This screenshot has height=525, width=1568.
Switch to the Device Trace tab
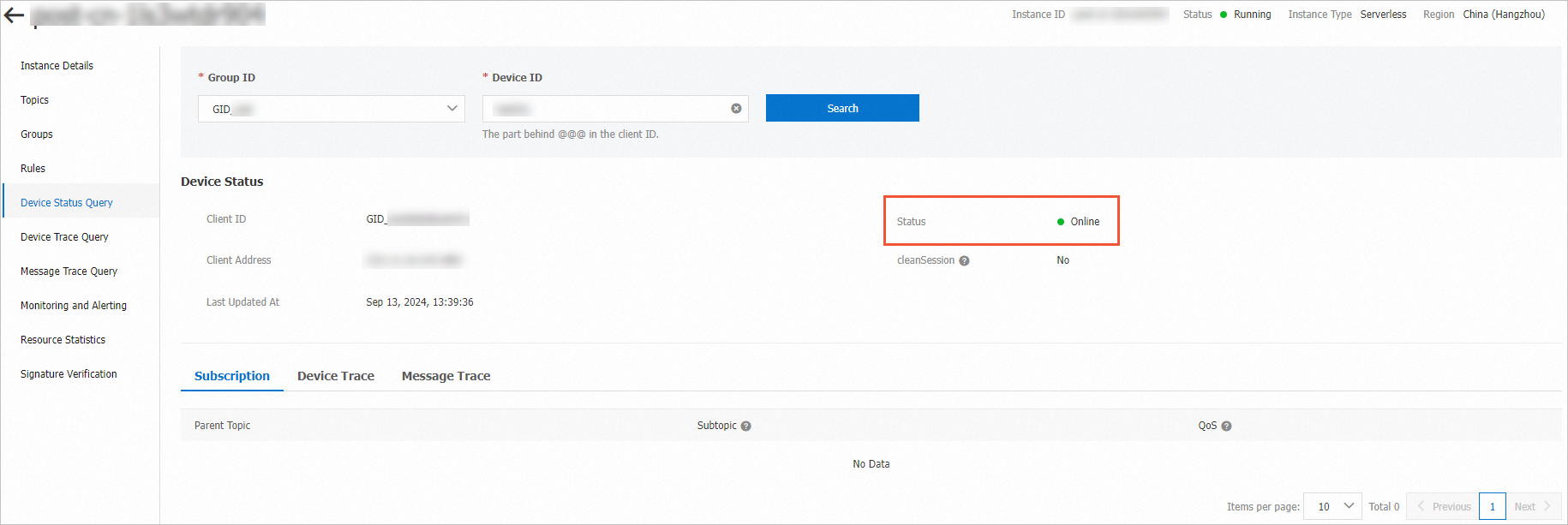(x=336, y=376)
